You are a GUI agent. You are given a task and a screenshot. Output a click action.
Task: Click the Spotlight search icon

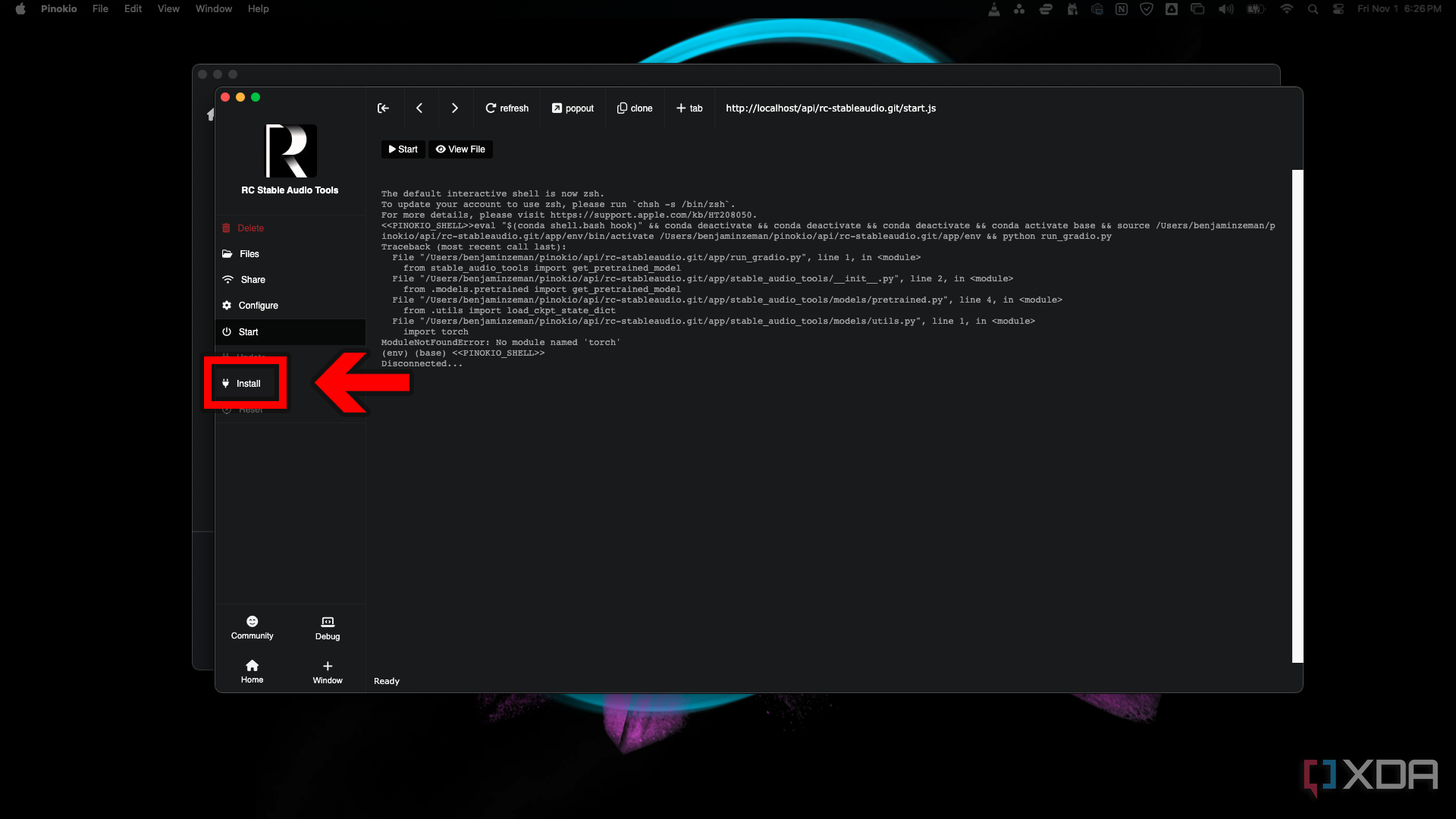pos(1313,9)
